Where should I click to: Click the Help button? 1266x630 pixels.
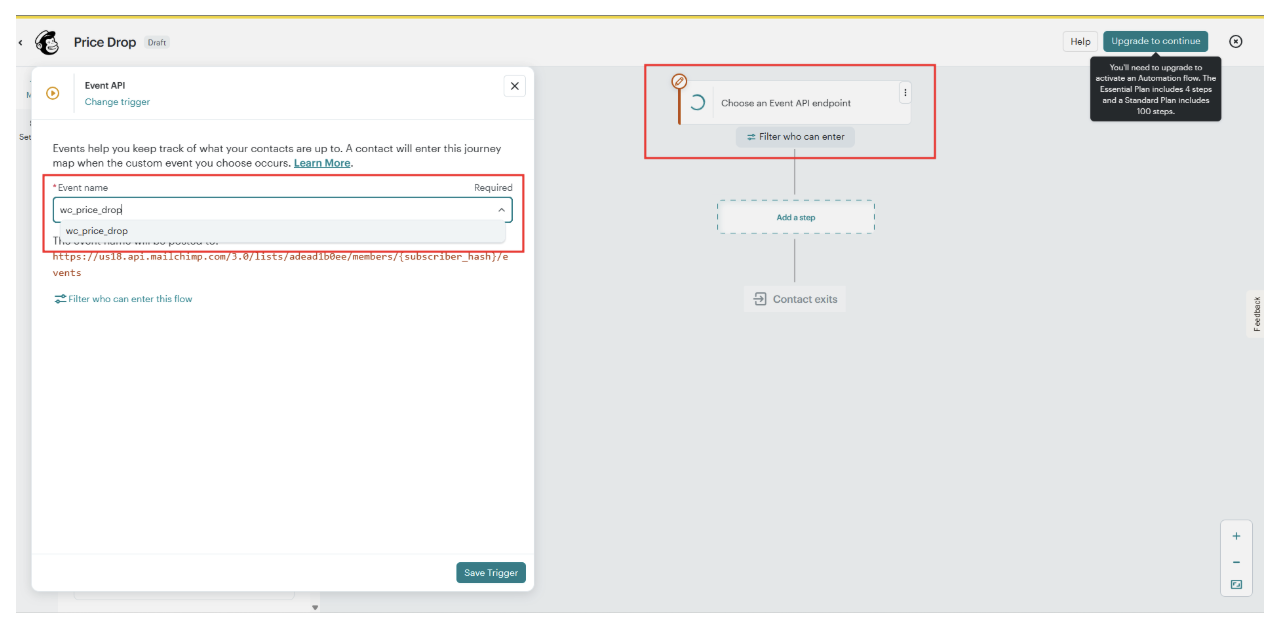(1080, 41)
